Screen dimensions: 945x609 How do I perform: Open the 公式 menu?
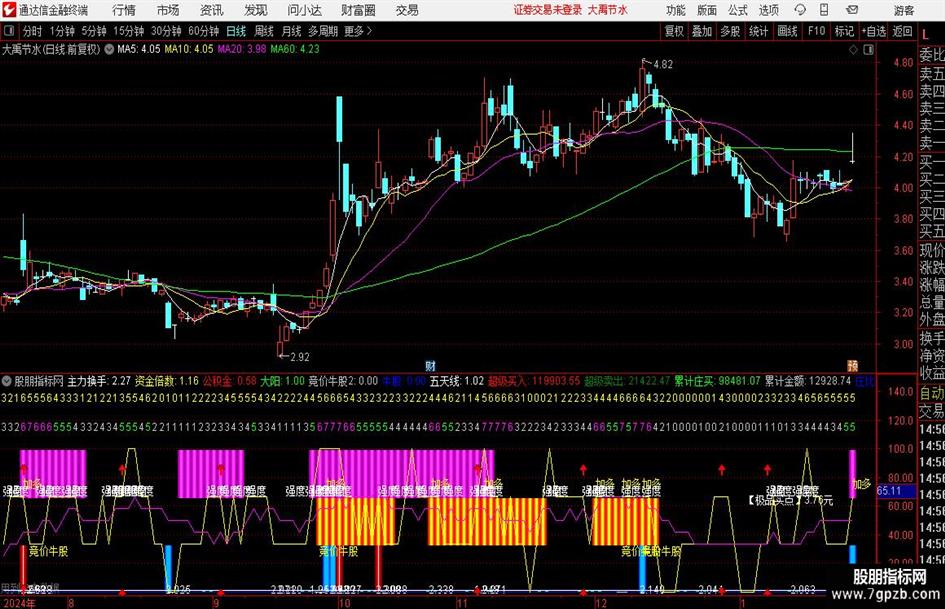coord(738,10)
